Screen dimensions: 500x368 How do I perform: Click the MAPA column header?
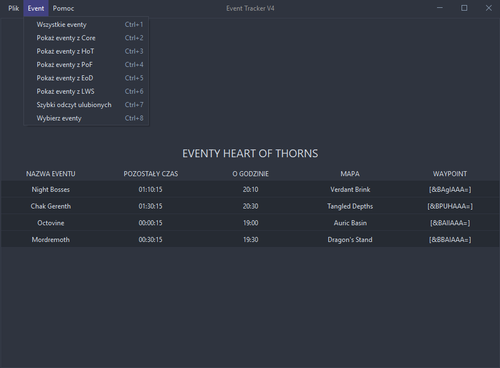pos(350,174)
